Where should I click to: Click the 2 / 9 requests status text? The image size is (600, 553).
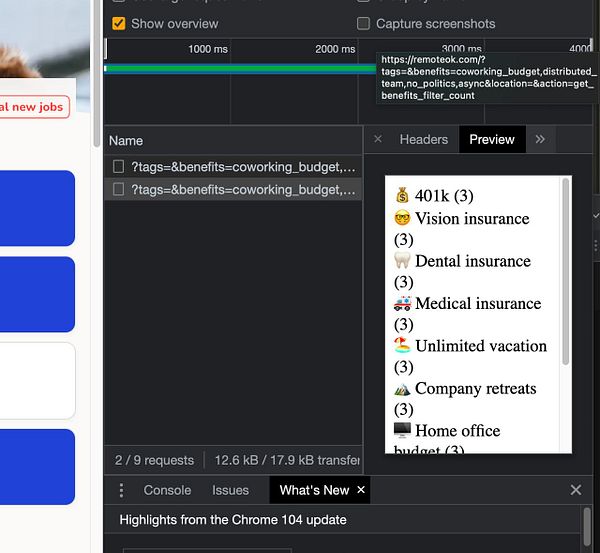(x=154, y=460)
